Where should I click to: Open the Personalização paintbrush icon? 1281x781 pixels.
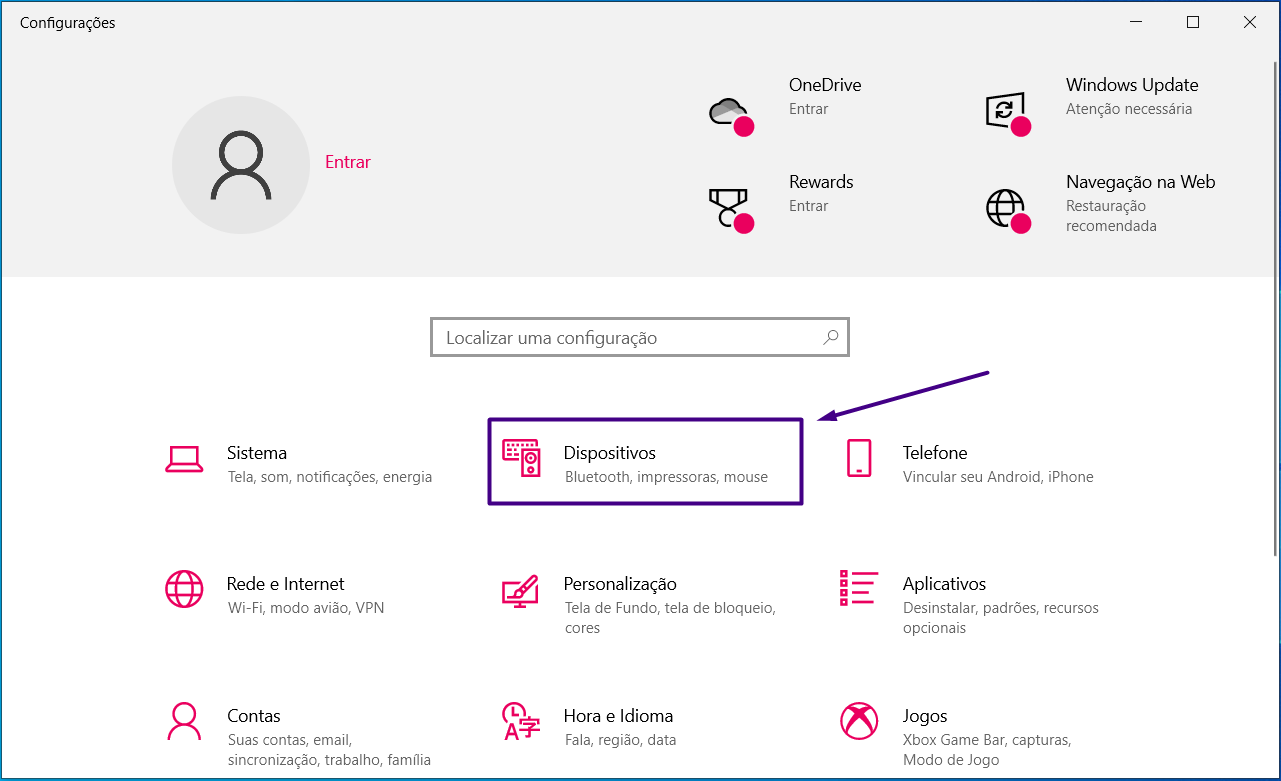[520, 590]
